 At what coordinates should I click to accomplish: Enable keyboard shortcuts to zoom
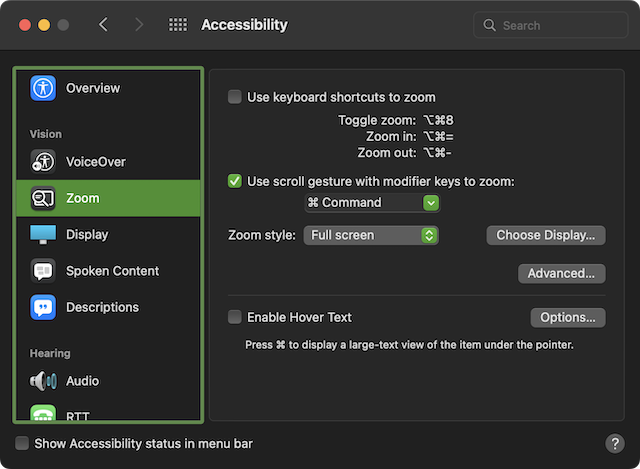(235, 97)
